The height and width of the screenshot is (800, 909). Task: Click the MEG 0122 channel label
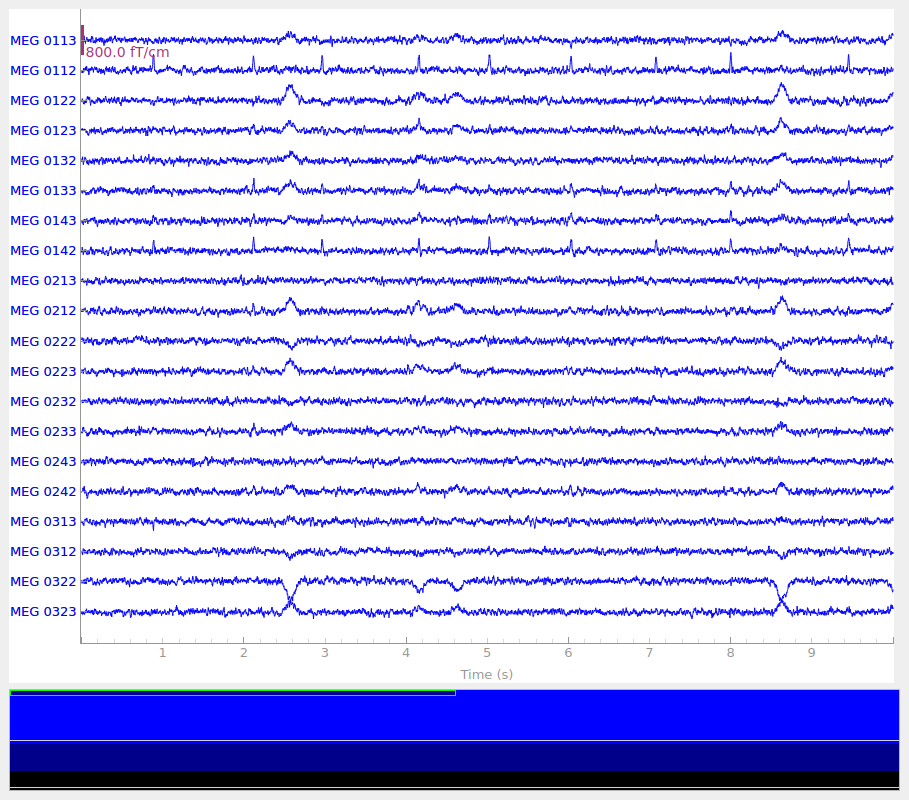(43, 101)
